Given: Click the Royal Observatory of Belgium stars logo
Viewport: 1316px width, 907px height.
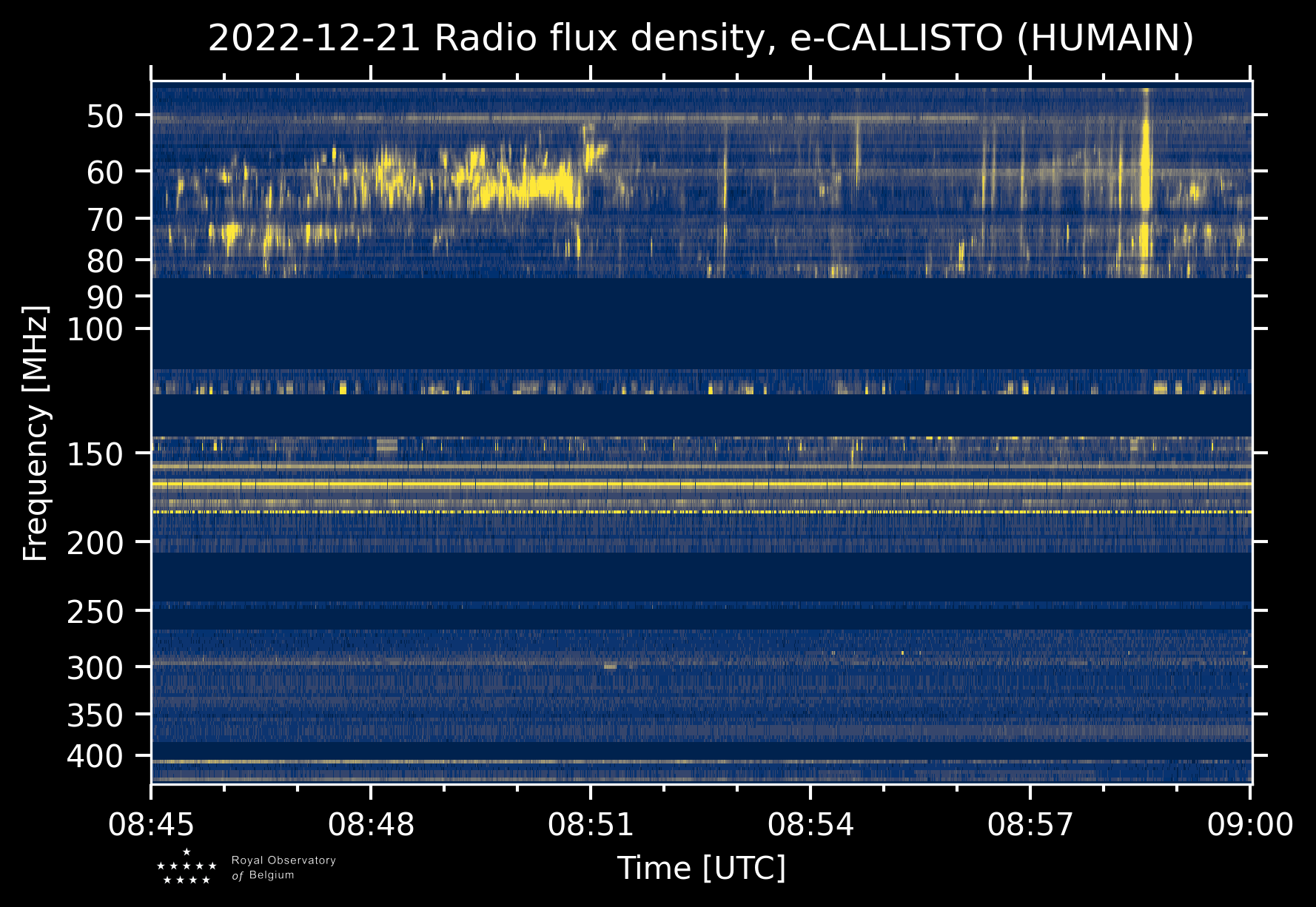Looking at the screenshot, I should [x=187, y=867].
